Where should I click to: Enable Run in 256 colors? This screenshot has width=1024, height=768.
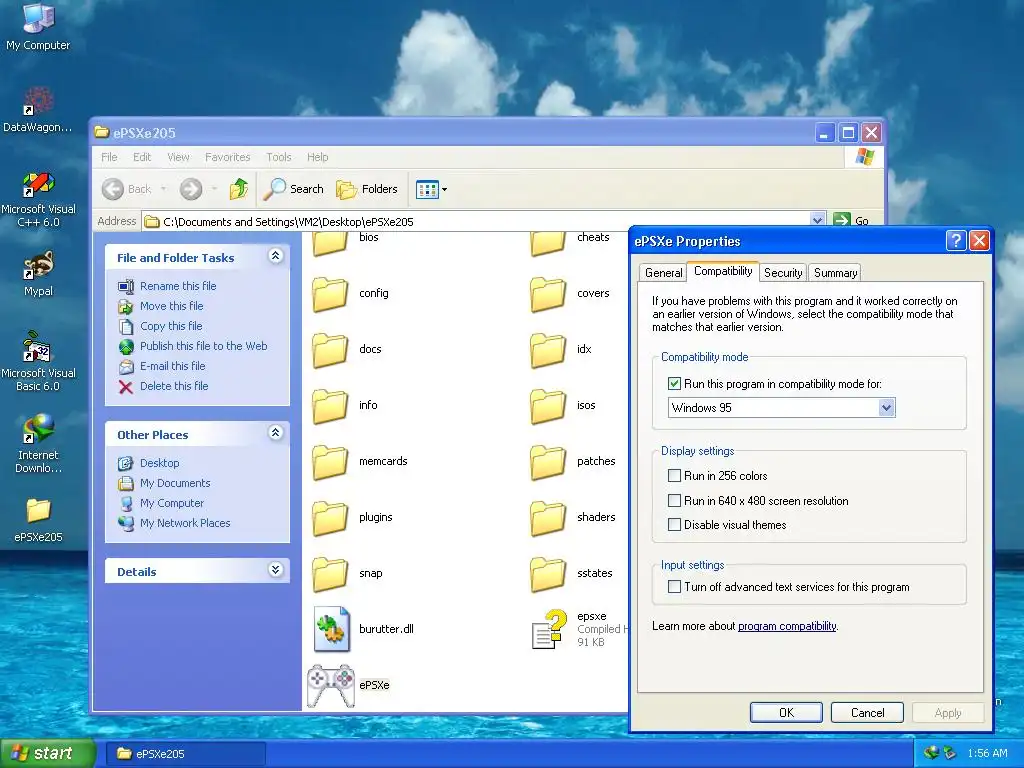tap(674, 475)
